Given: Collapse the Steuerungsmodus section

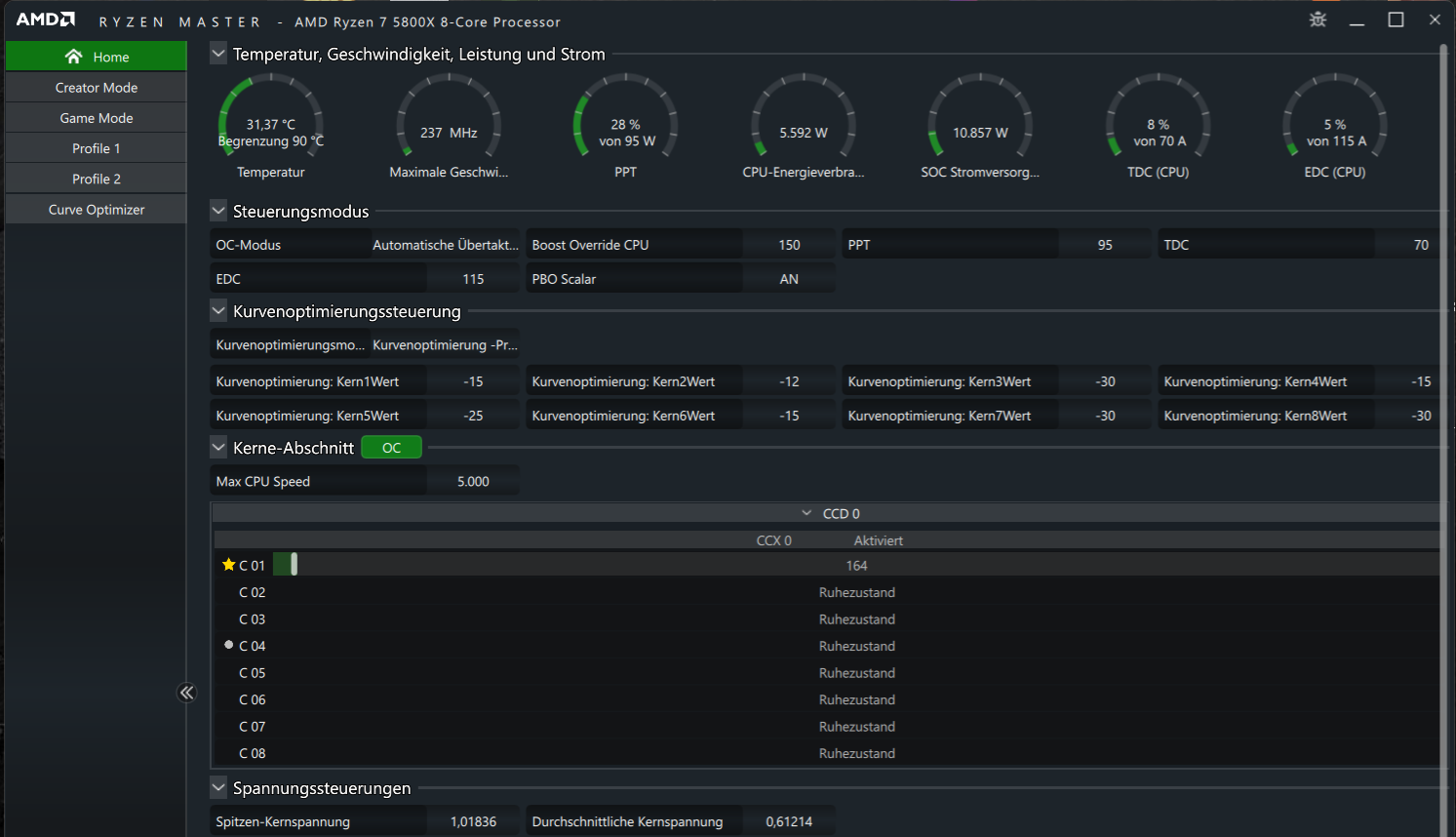Looking at the screenshot, I should [218, 211].
